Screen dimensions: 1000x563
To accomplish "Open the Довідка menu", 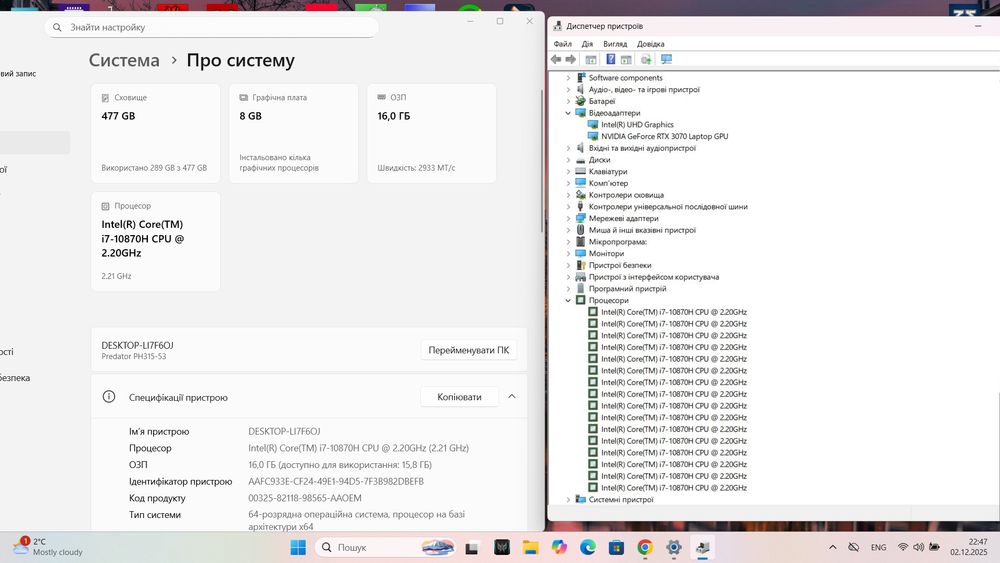I will pos(651,44).
